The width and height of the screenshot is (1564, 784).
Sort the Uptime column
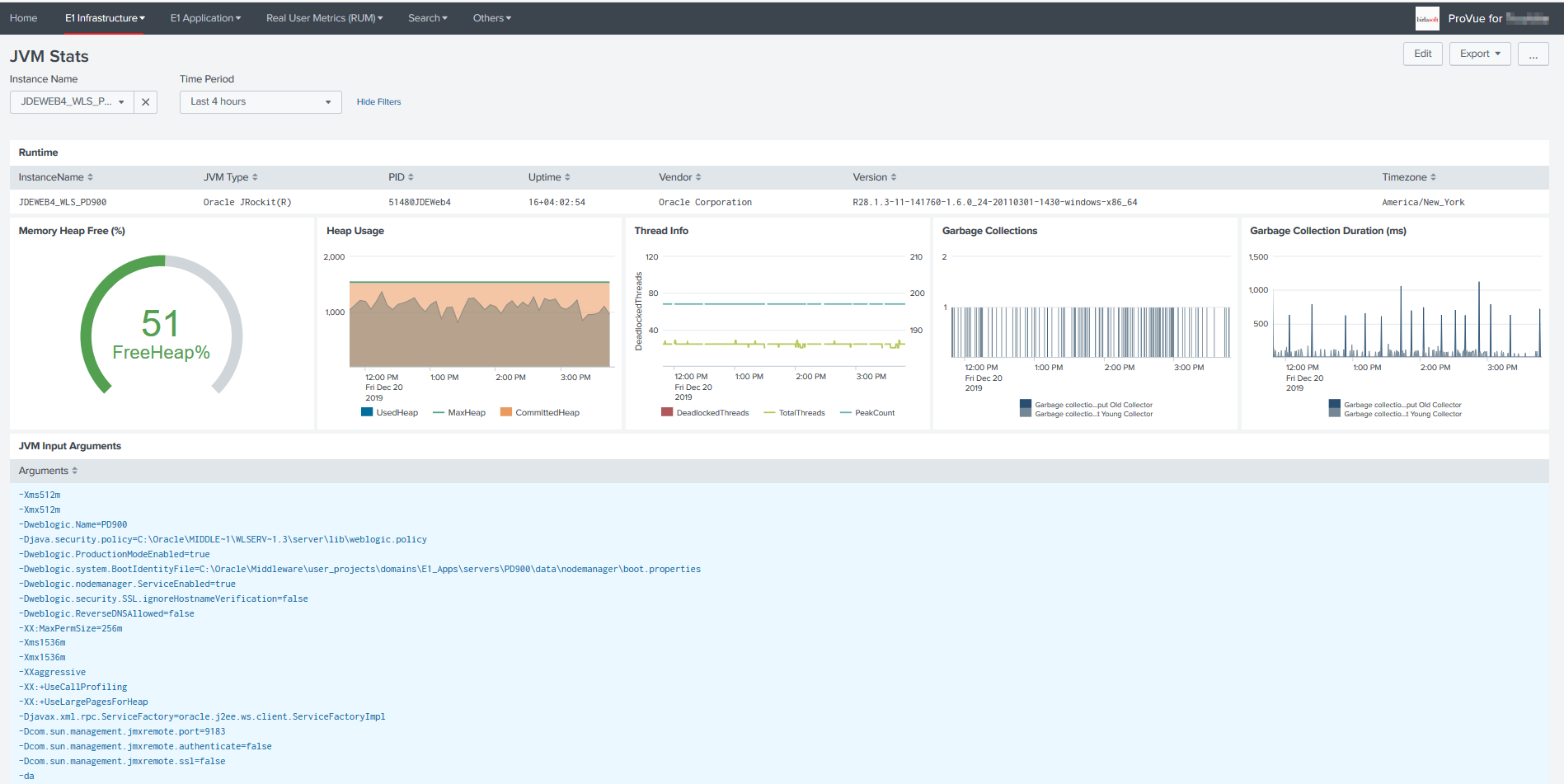pyautogui.click(x=567, y=177)
